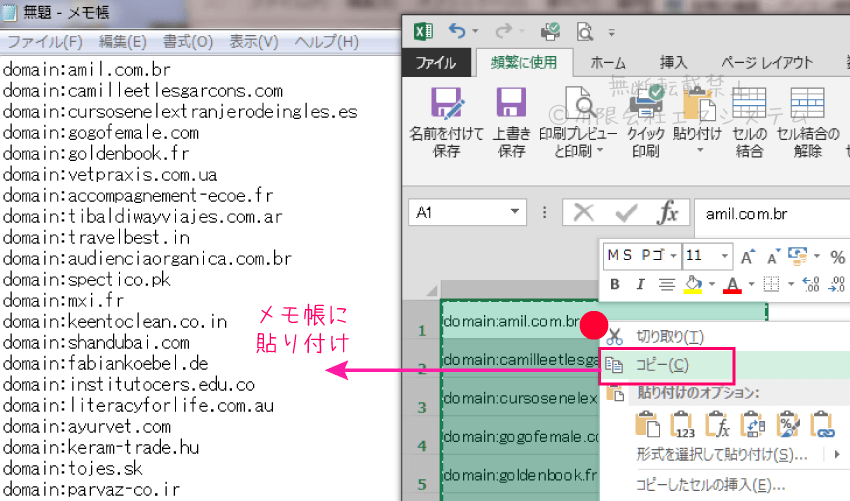The height and width of the screenshot is (501, 850).
Task: Choose the Paste Formatting option
Action: (x=788, y=425)
